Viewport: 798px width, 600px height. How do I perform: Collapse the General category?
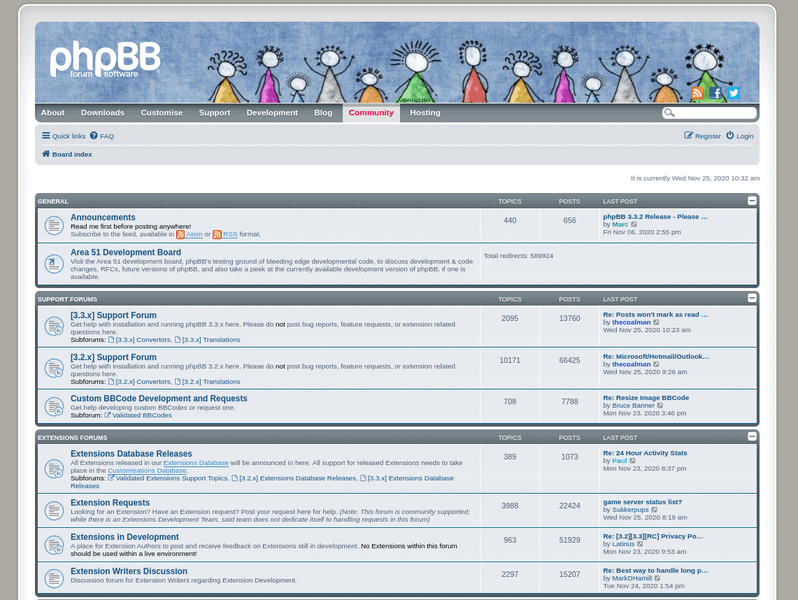click(x=752, y=201)
